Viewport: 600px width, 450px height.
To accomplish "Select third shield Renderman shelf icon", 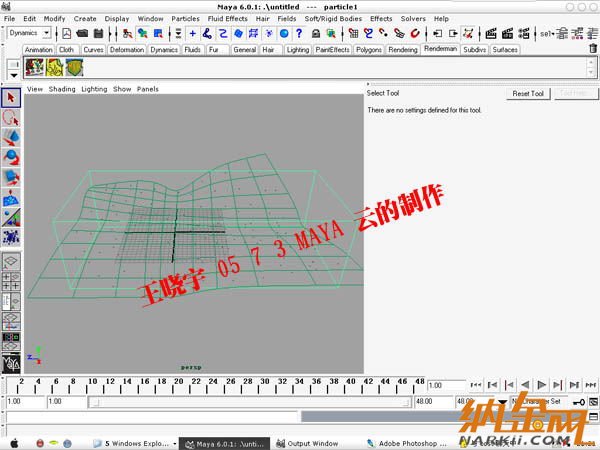I will [x=75, y=67].
